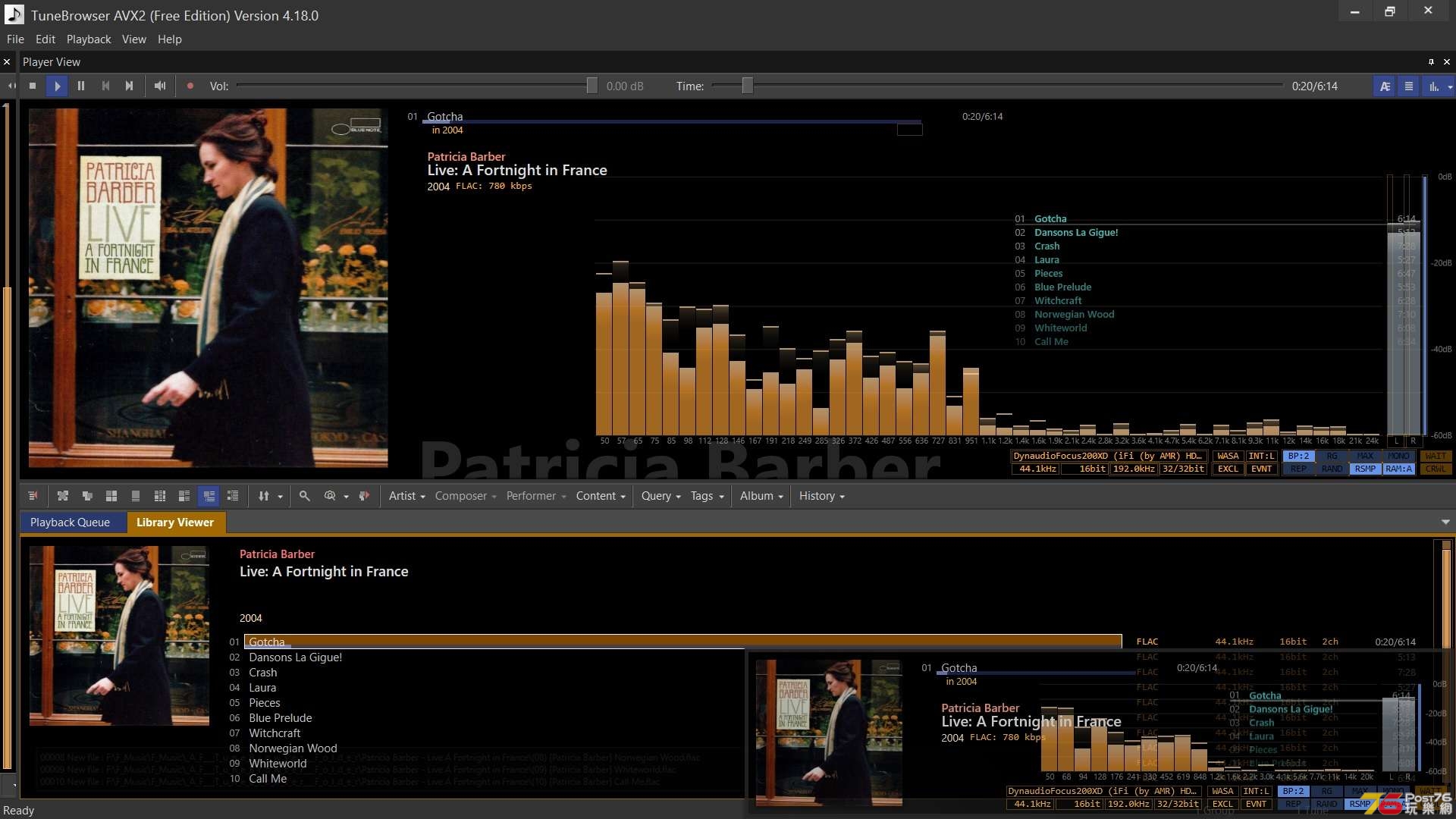Toggle the RSMP resample indicator
Image resolution: width=1456 pixels, height=819 pixels.
click(x=1365, y=469)
